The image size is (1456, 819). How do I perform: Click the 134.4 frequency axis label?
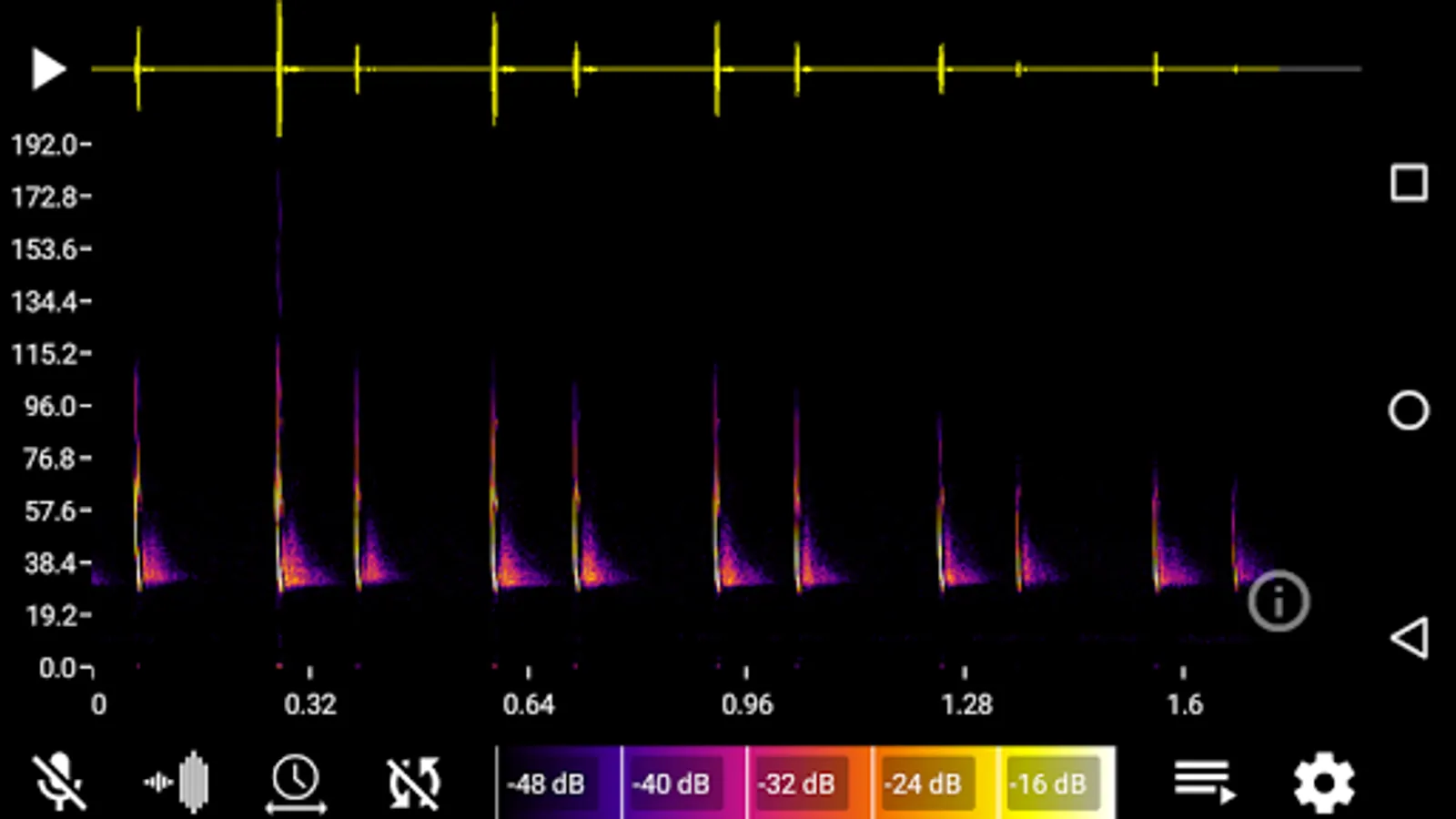(45, 301)
